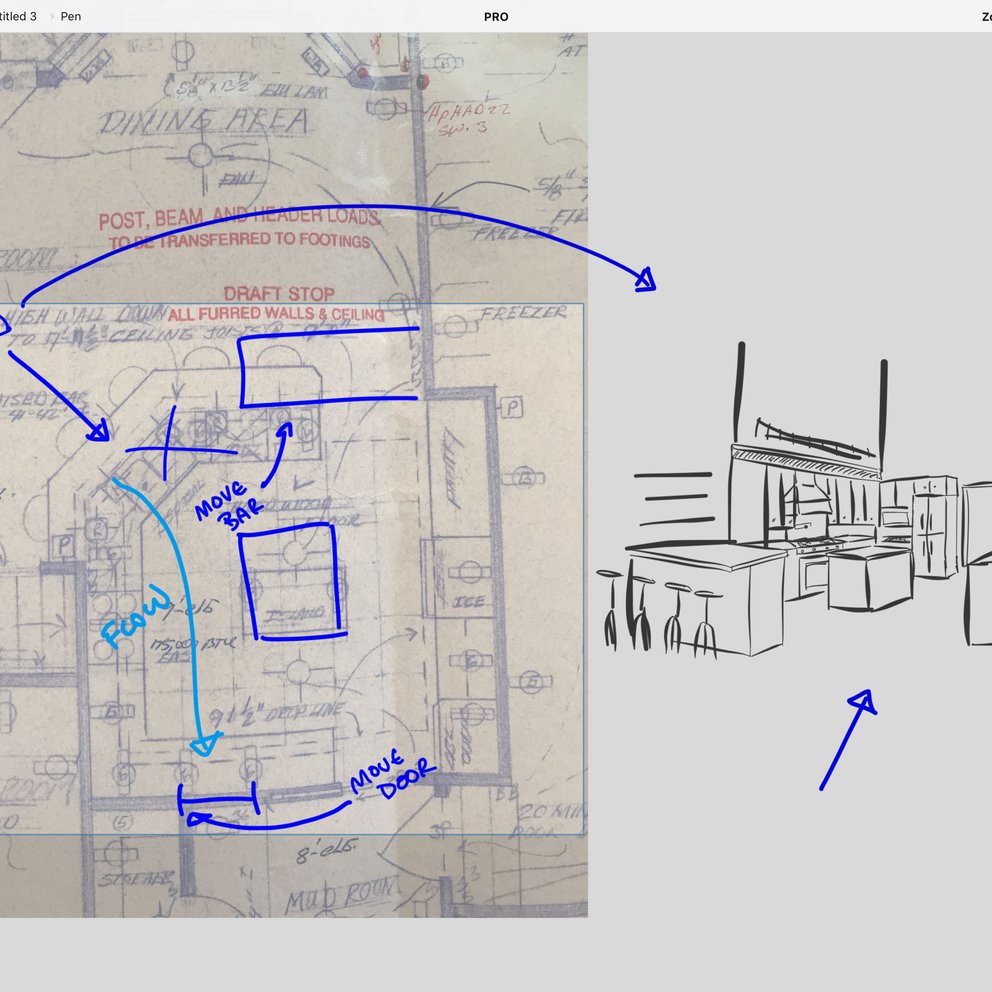
Task: Tap the arrowhead beside the kitchen sketch top
Action: coord(645,281)
